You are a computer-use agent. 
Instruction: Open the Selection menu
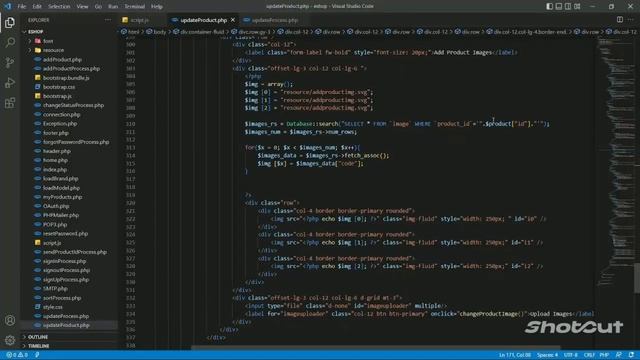[59, 6]
